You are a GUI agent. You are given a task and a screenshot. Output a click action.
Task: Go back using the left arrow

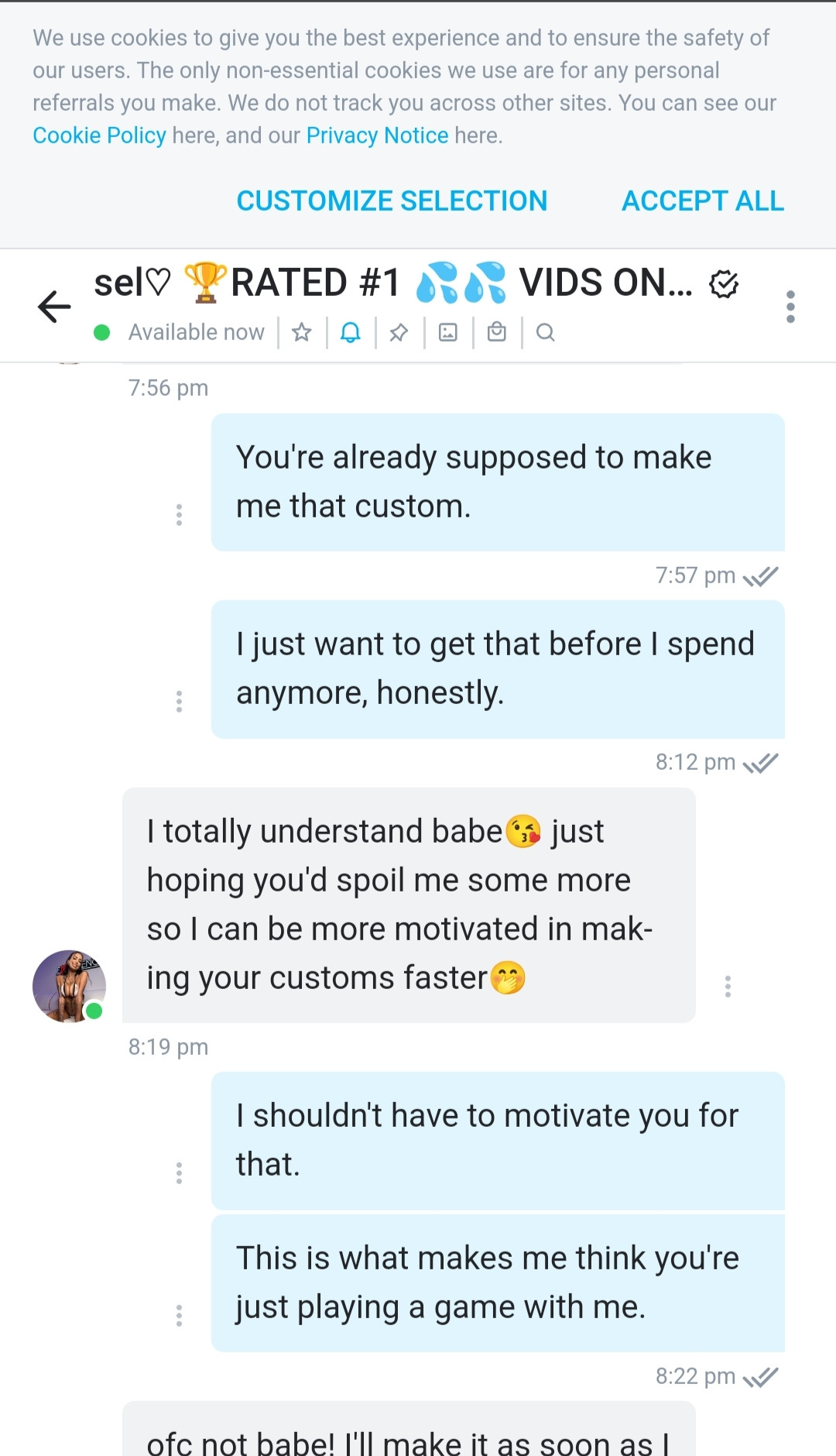pos(54,307)
